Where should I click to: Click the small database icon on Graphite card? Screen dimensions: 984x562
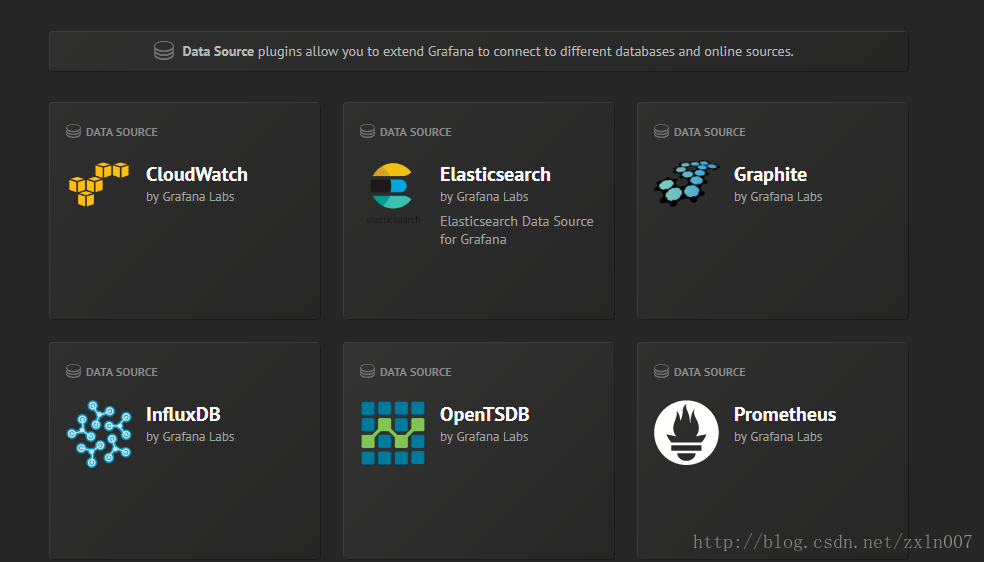click(661, 131)
